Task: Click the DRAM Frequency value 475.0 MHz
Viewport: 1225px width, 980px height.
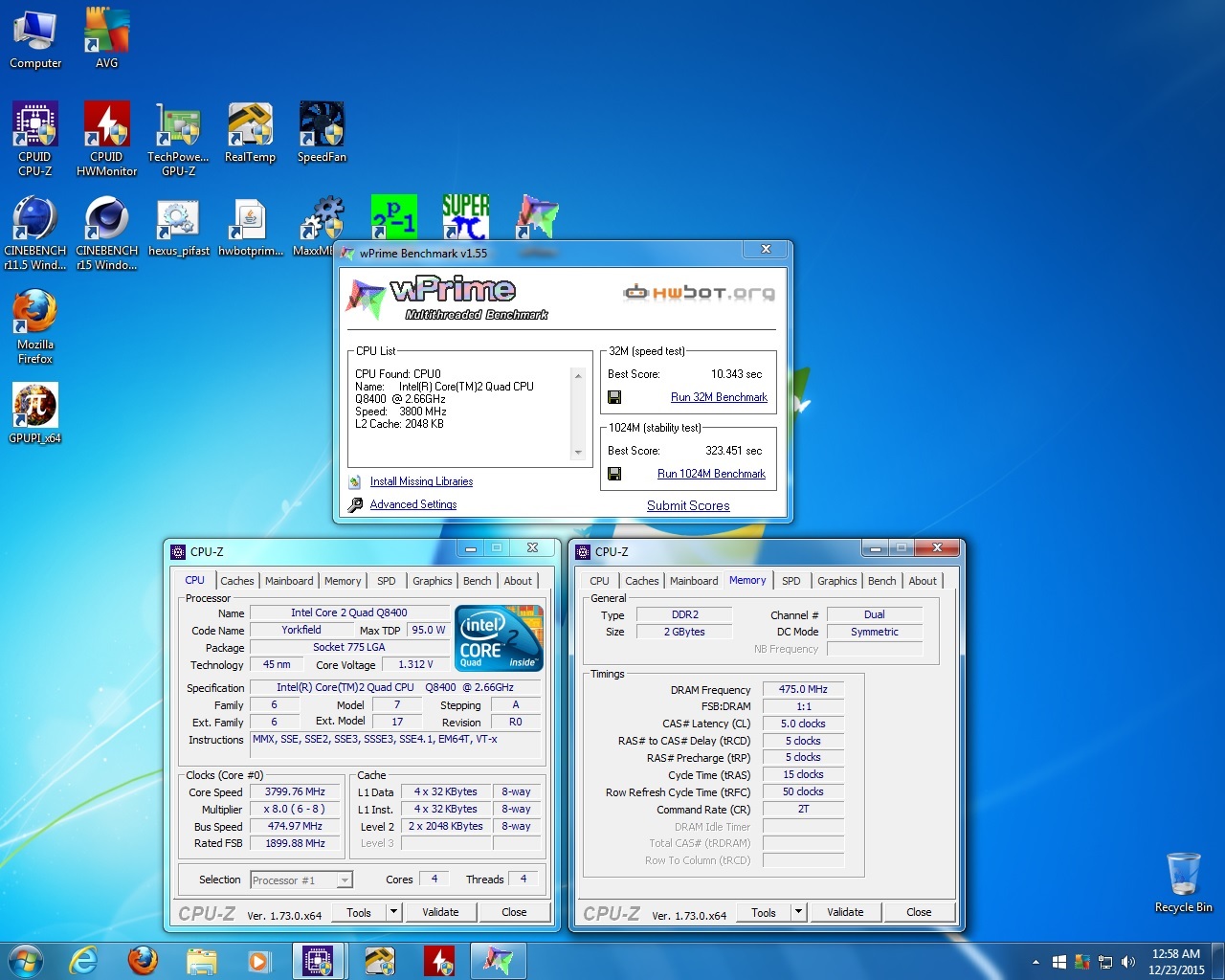Action: point(803,689)
